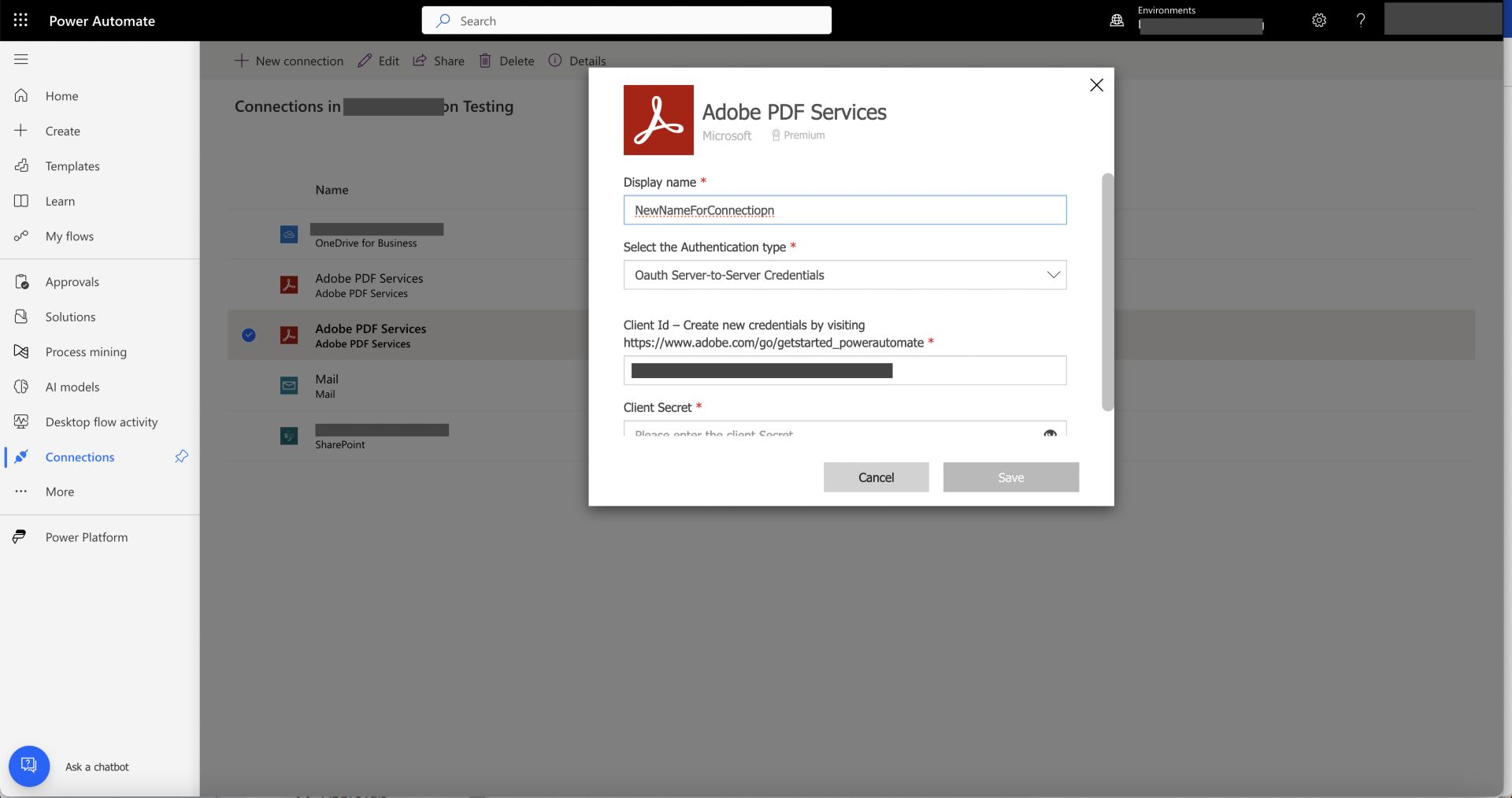
Task: Click the AI models icon
Action: (21, 387)
